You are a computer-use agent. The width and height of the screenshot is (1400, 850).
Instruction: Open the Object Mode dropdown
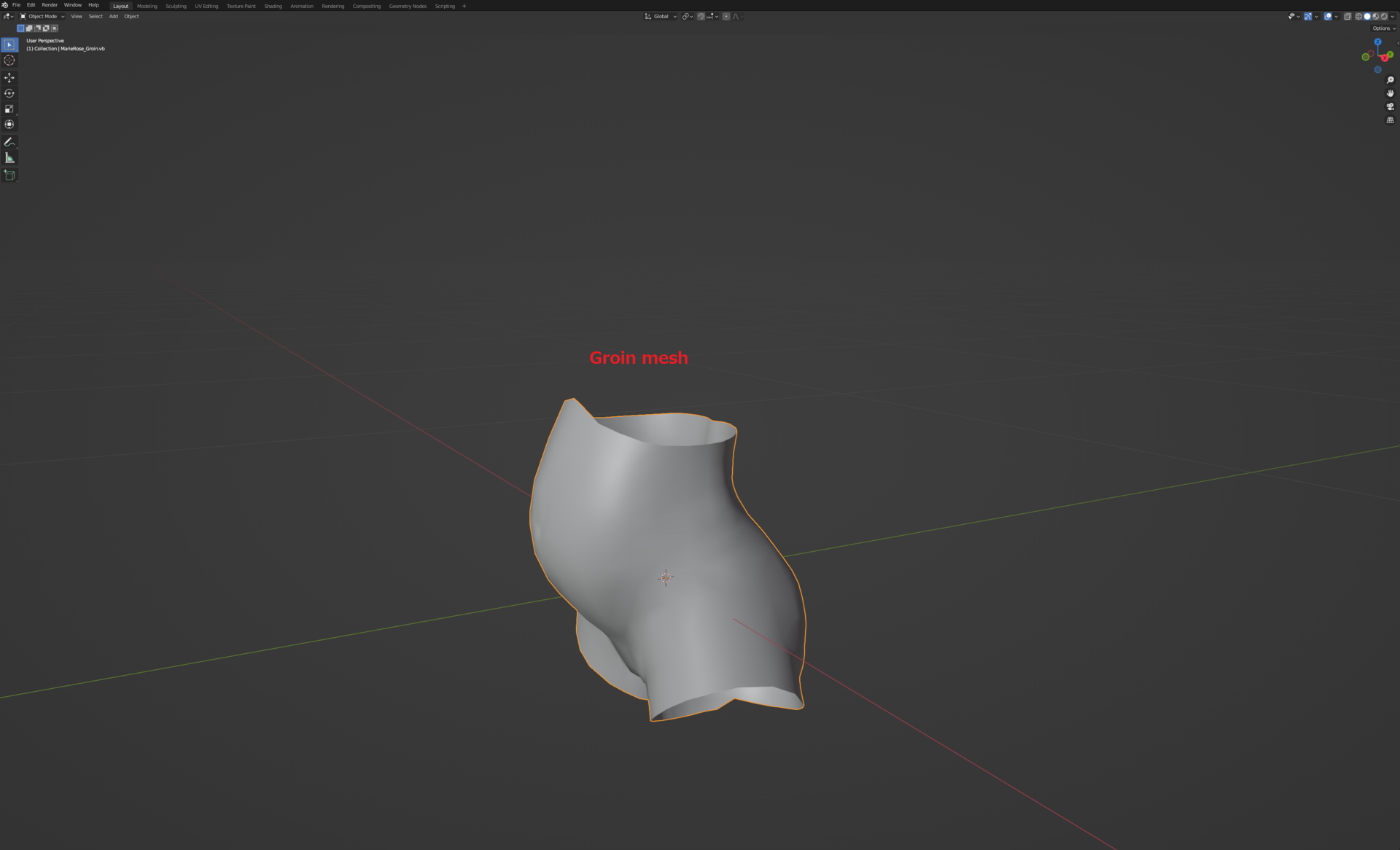point(42,16)
